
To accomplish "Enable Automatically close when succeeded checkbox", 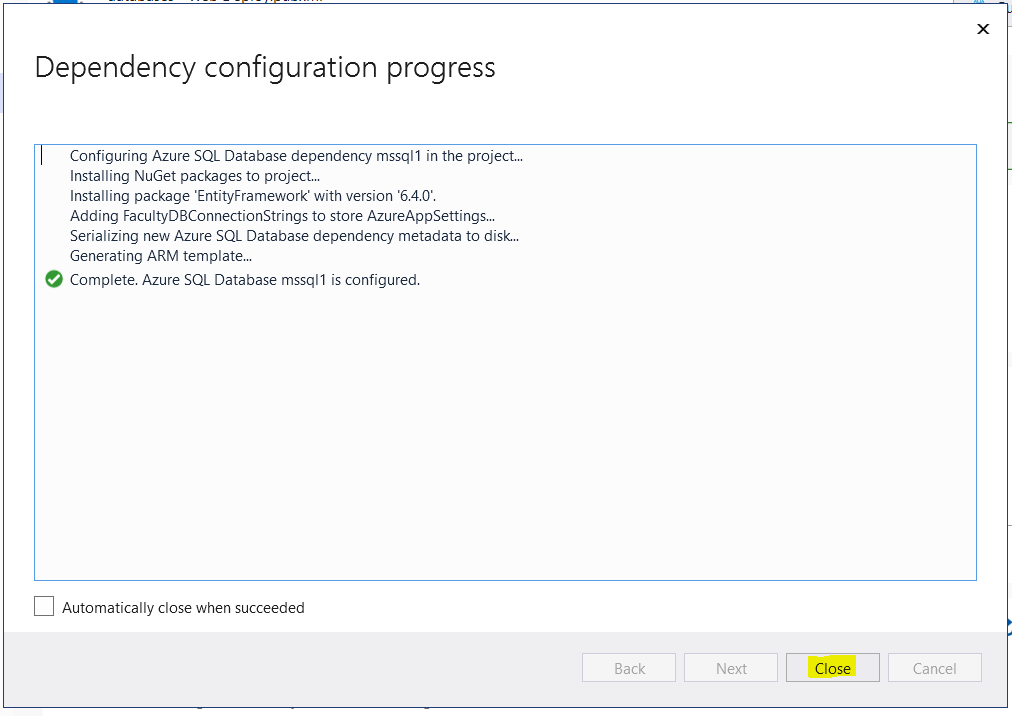I will 44,607.
